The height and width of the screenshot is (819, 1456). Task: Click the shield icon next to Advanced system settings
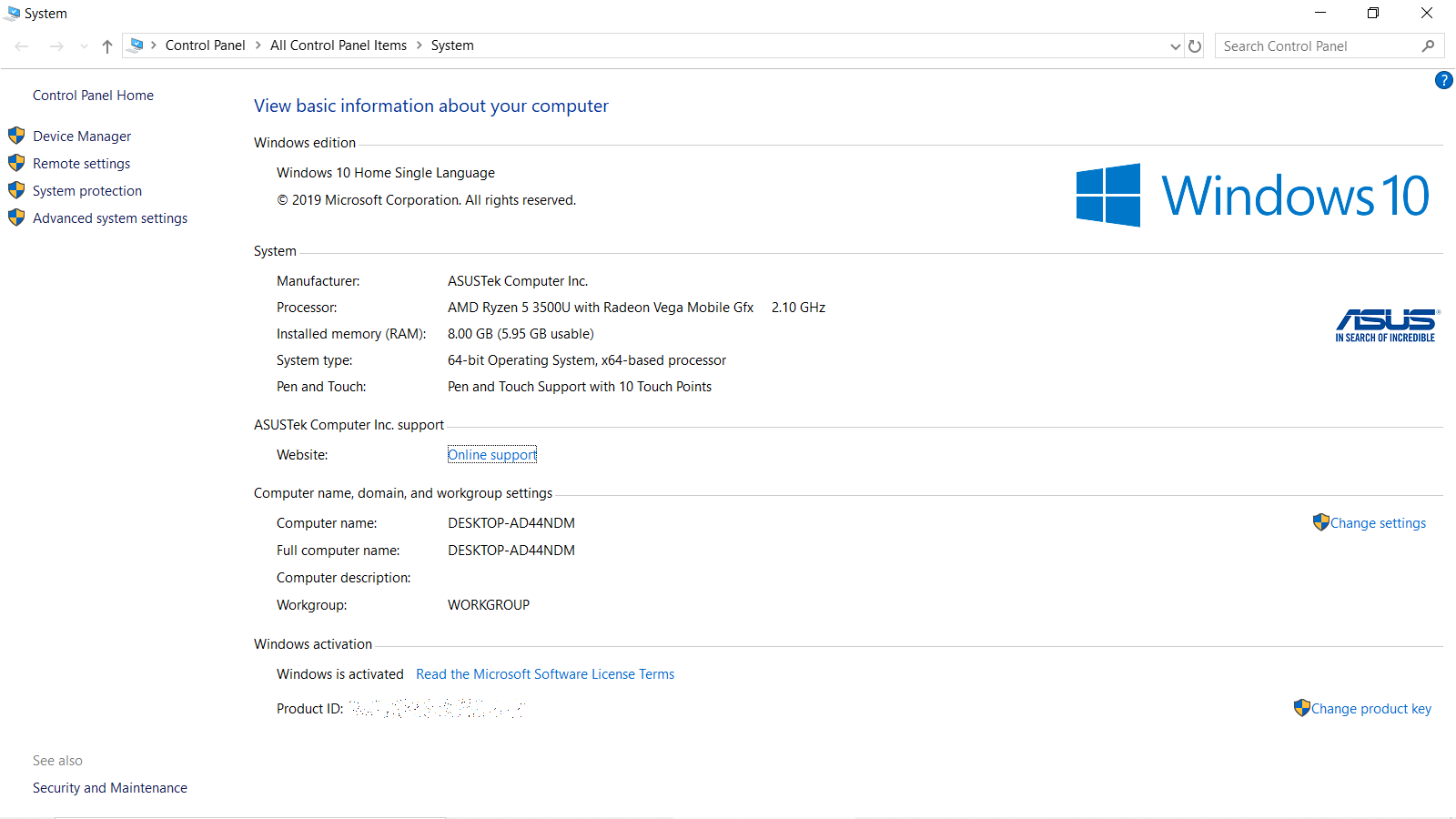[x=16, y=217]
